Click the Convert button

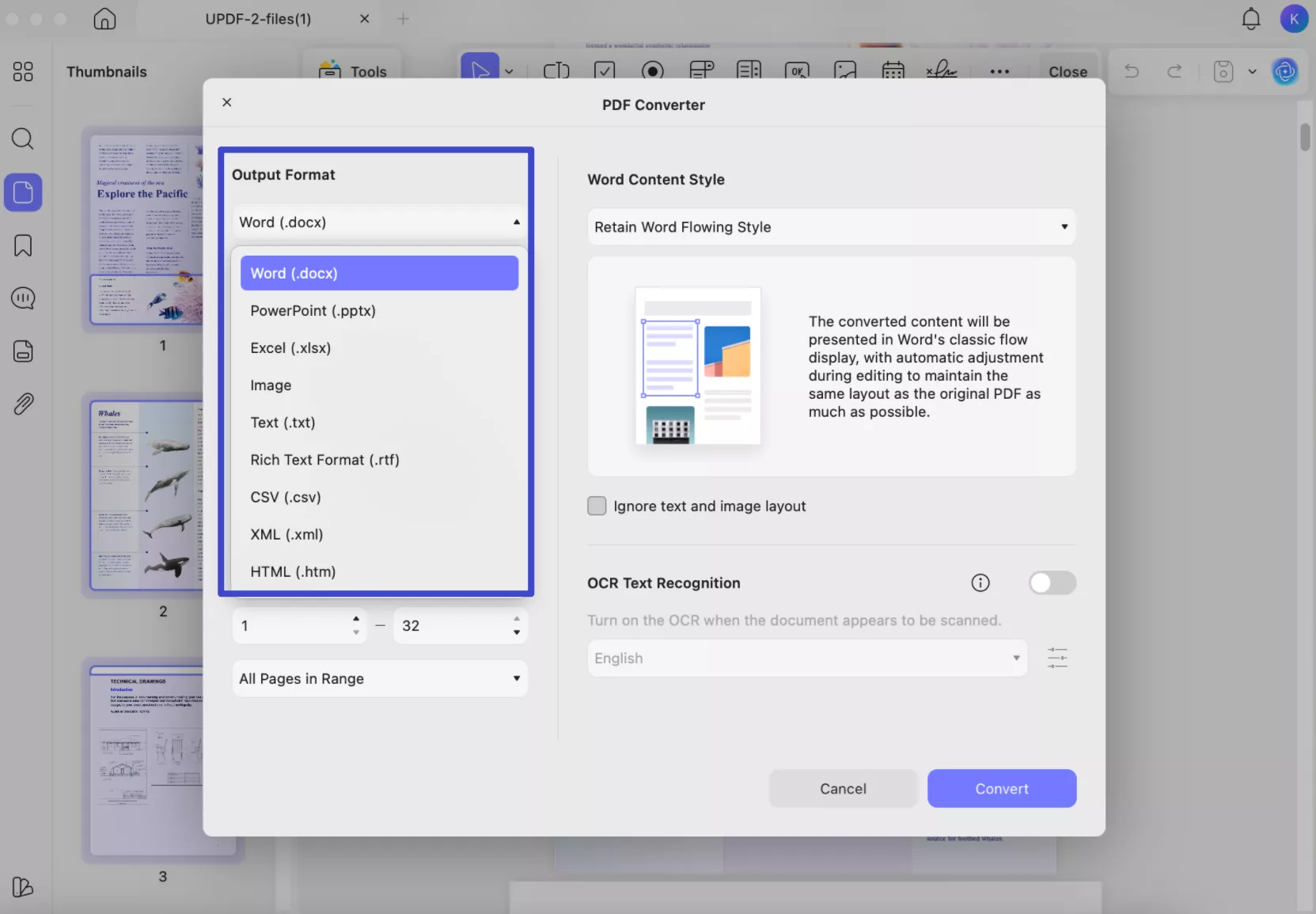coord(1002,788)
